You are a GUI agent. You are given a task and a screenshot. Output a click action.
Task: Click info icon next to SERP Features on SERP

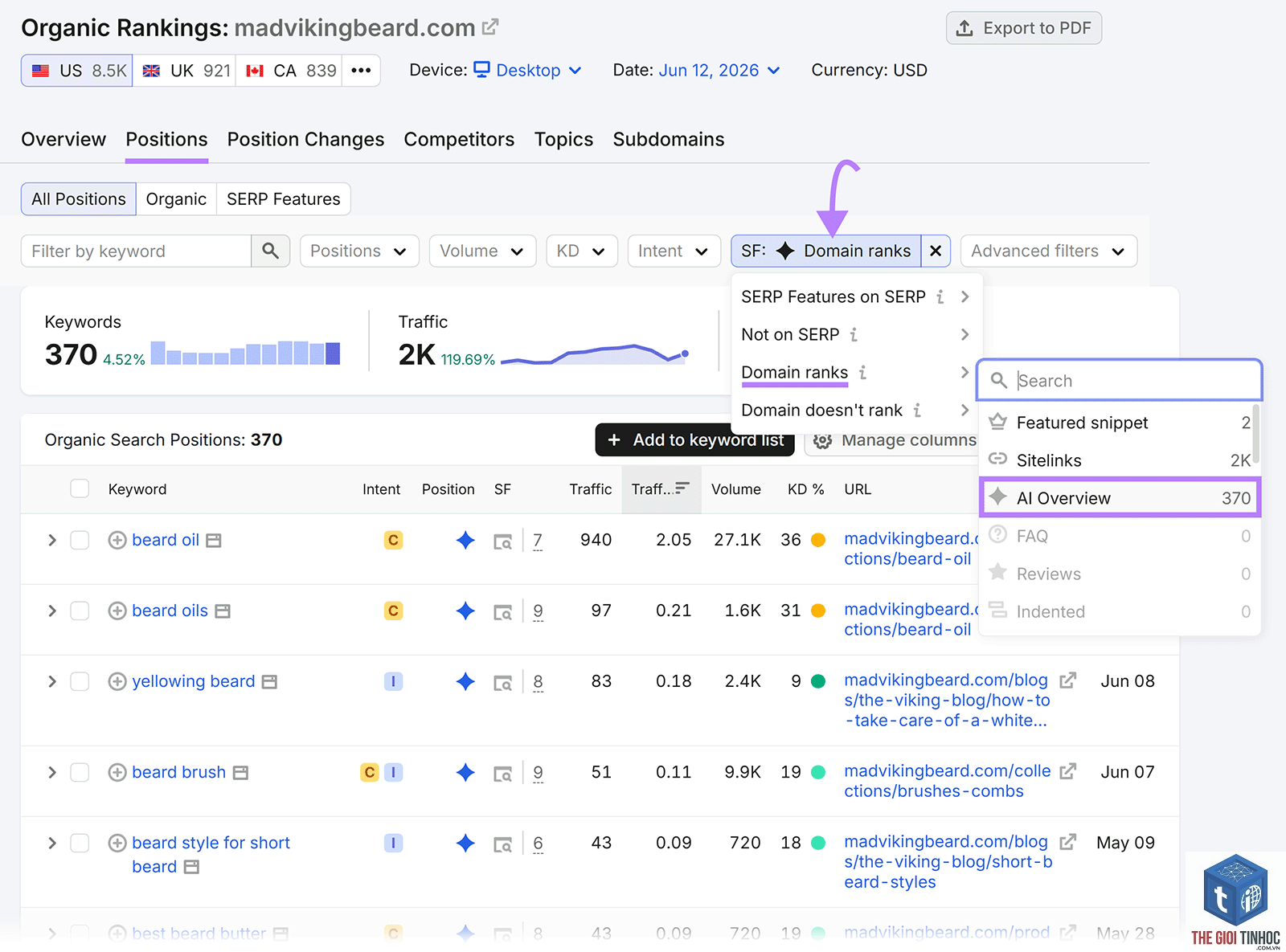[940, 296]
